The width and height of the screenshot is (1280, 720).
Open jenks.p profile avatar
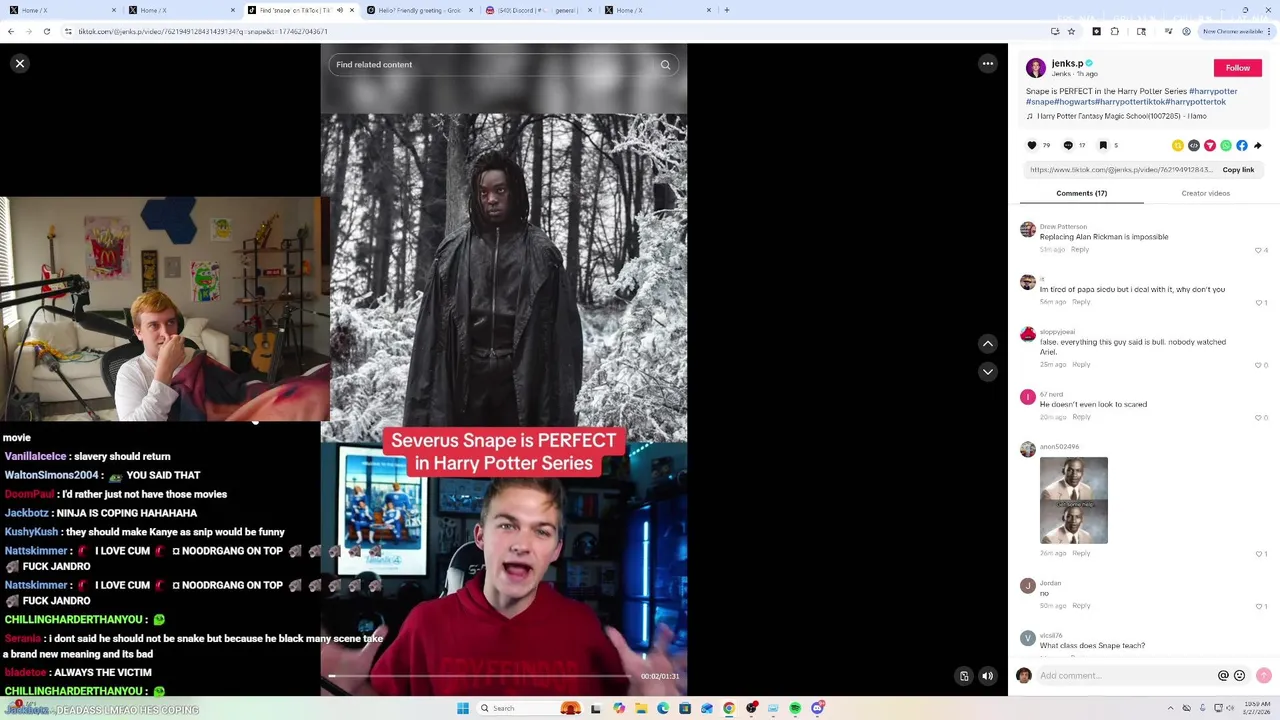(x=1036, y=68)
